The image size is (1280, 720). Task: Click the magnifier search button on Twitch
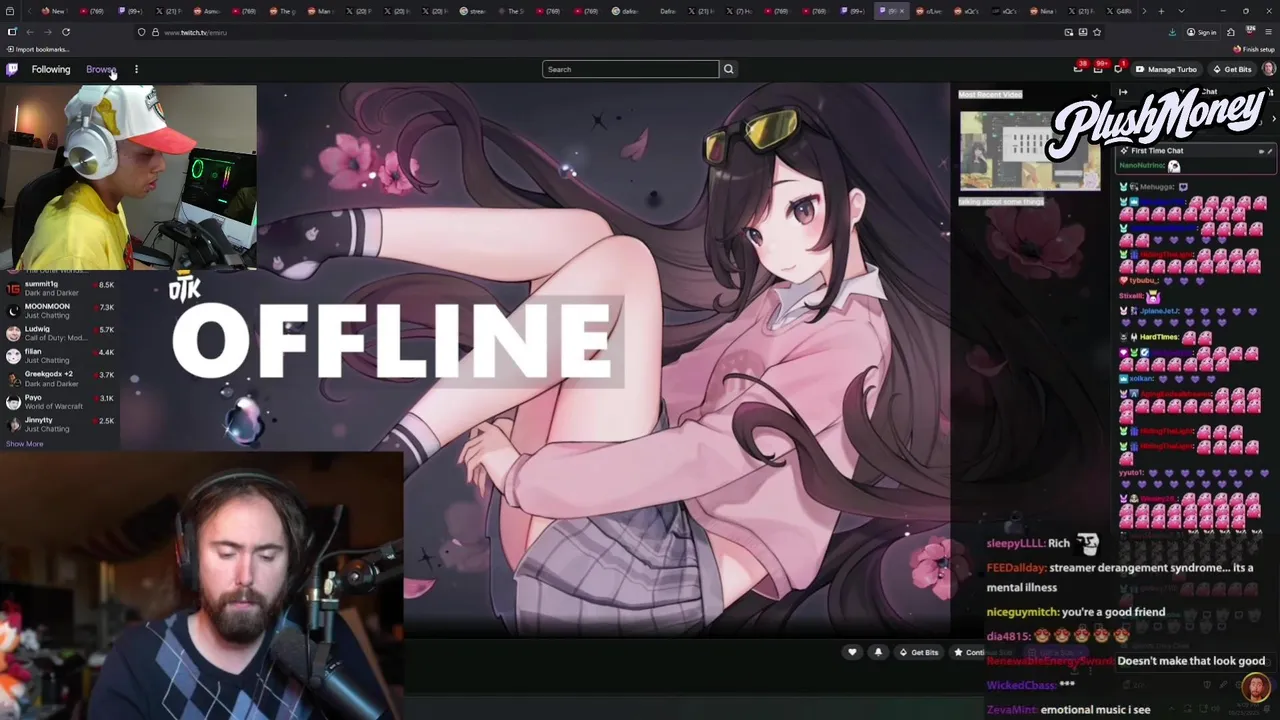point(728,69)
